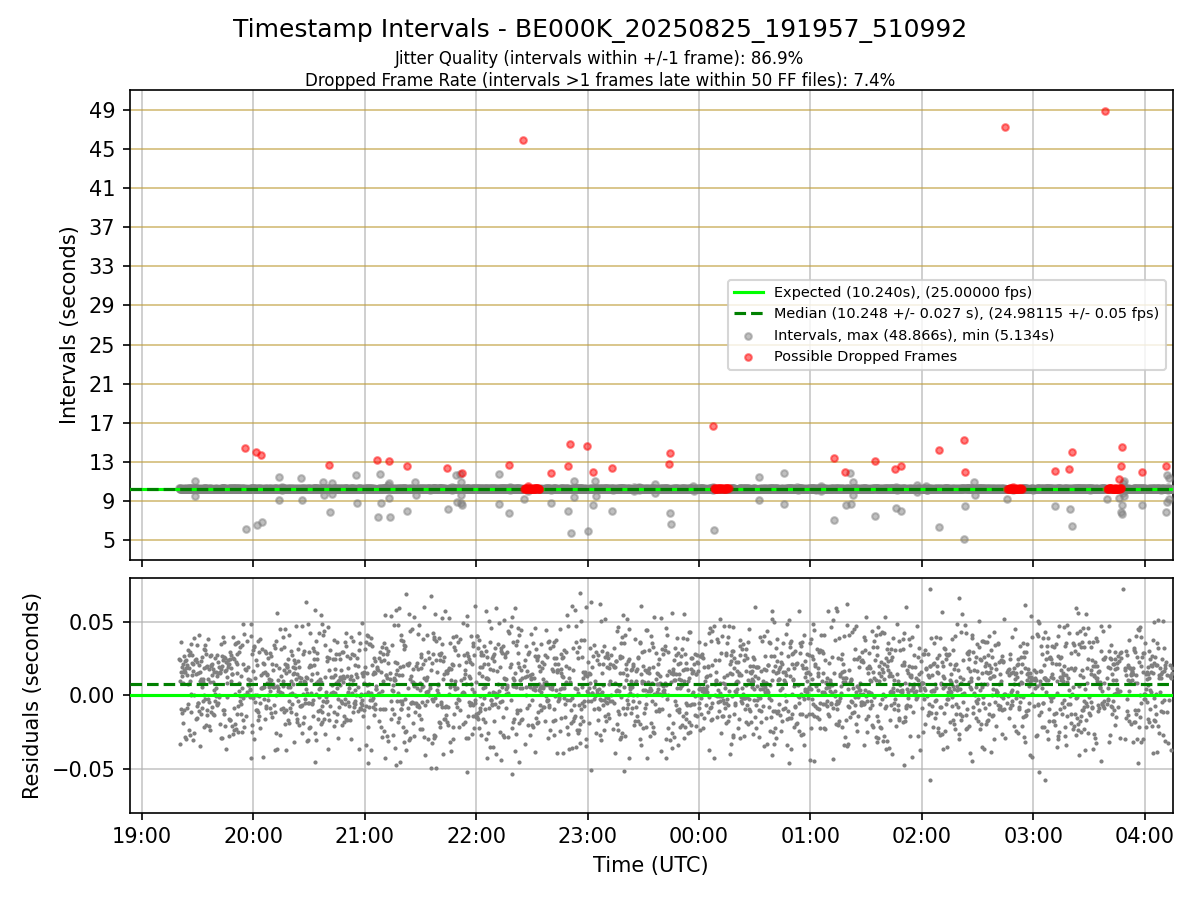1200x900 pixels.
Task: Click the 'Time (UTC)' x-axis label
Action: (651, 865)
